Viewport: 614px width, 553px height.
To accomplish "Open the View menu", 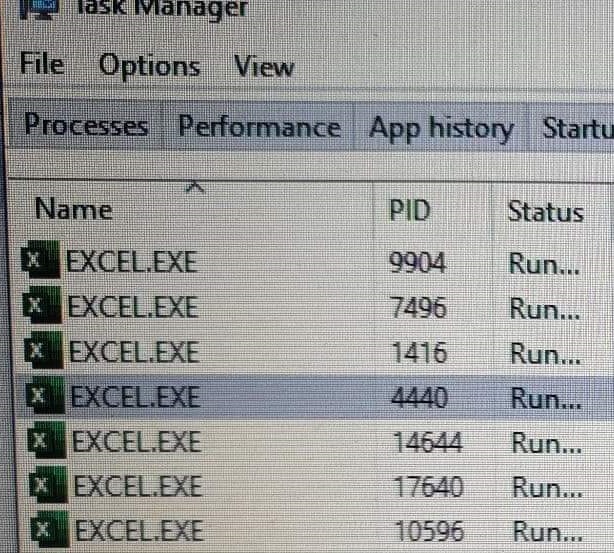I will (264, 66).
